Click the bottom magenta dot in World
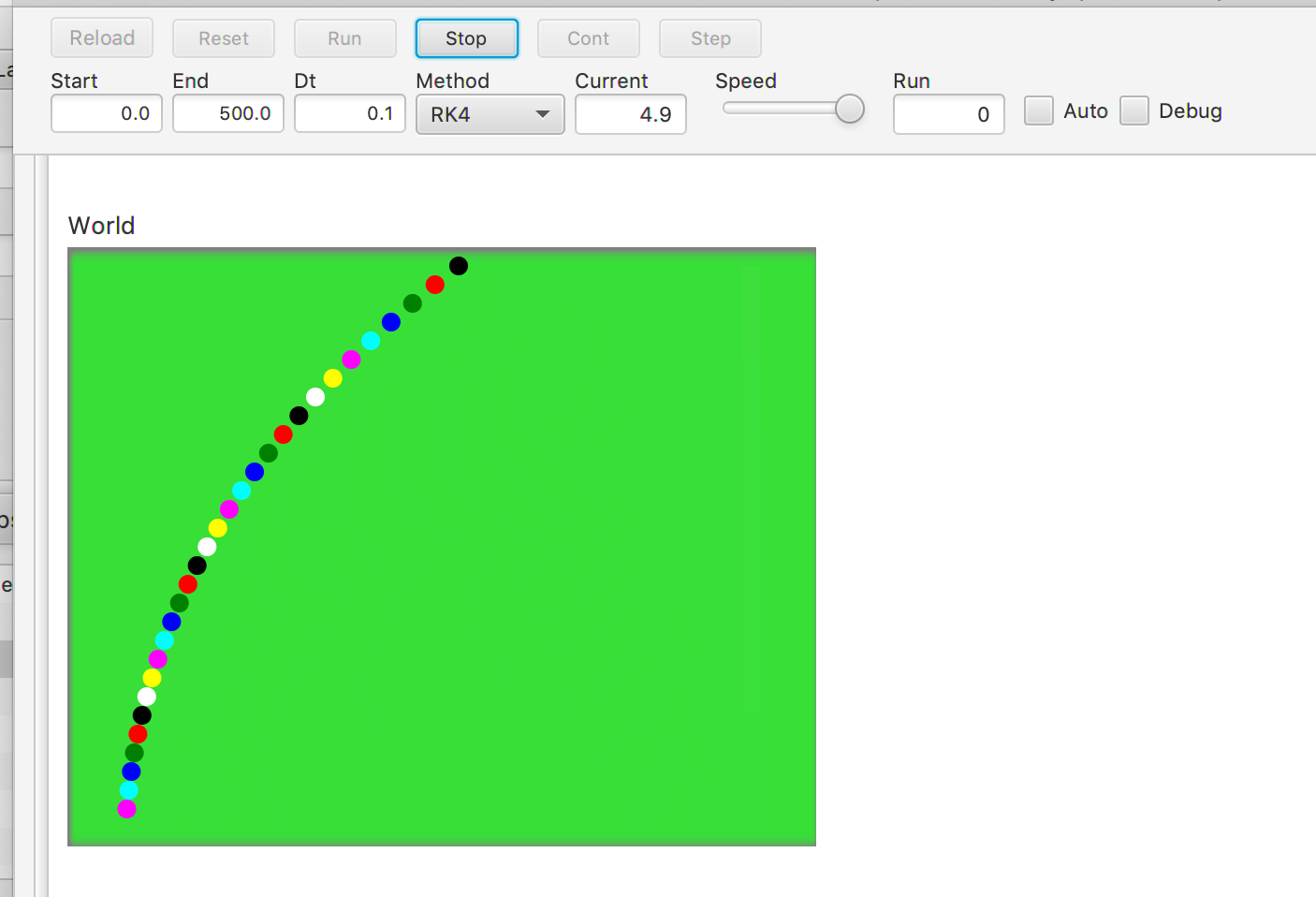 pos(127,809)
